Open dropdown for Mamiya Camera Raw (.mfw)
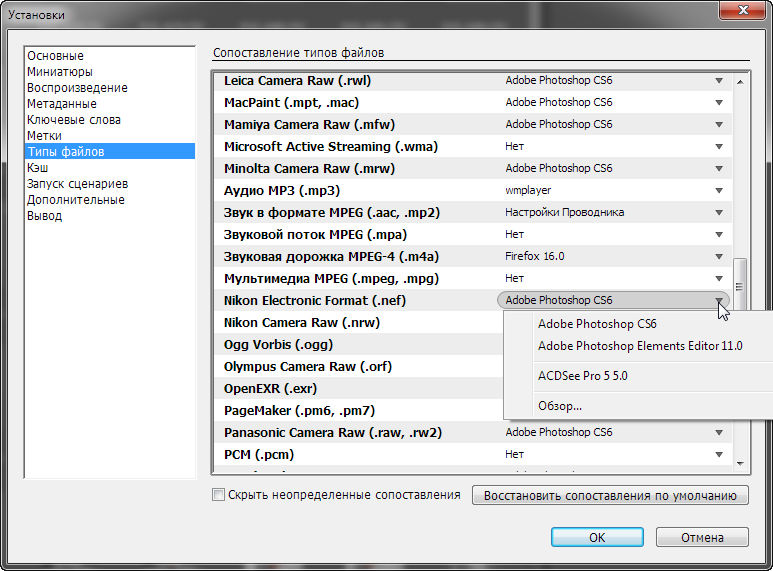Image resolution: width=773 pixels, height=571 pixels. 719,125
